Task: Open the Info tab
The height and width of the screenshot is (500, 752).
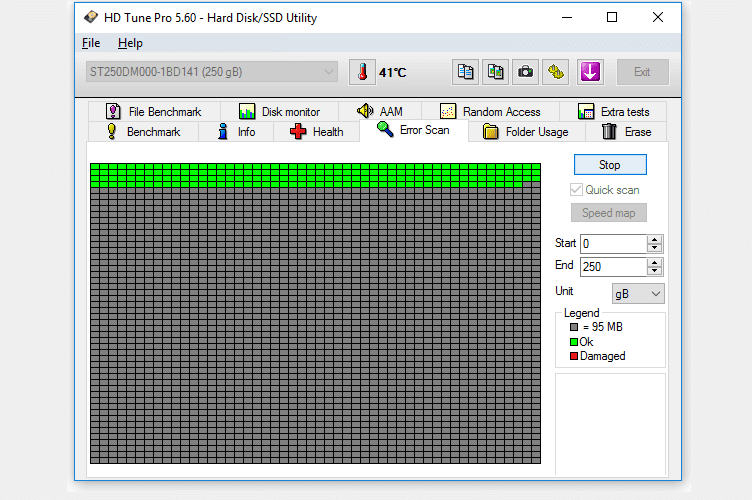Action: (x=236, y=132)
